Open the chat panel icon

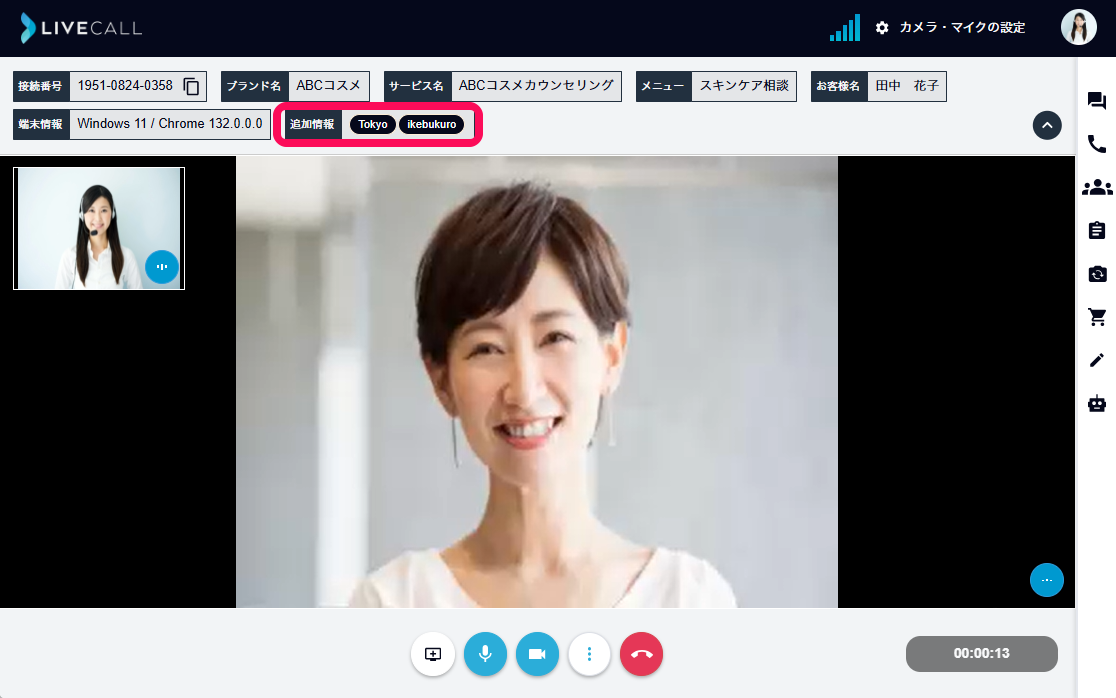click(1097, 101)
